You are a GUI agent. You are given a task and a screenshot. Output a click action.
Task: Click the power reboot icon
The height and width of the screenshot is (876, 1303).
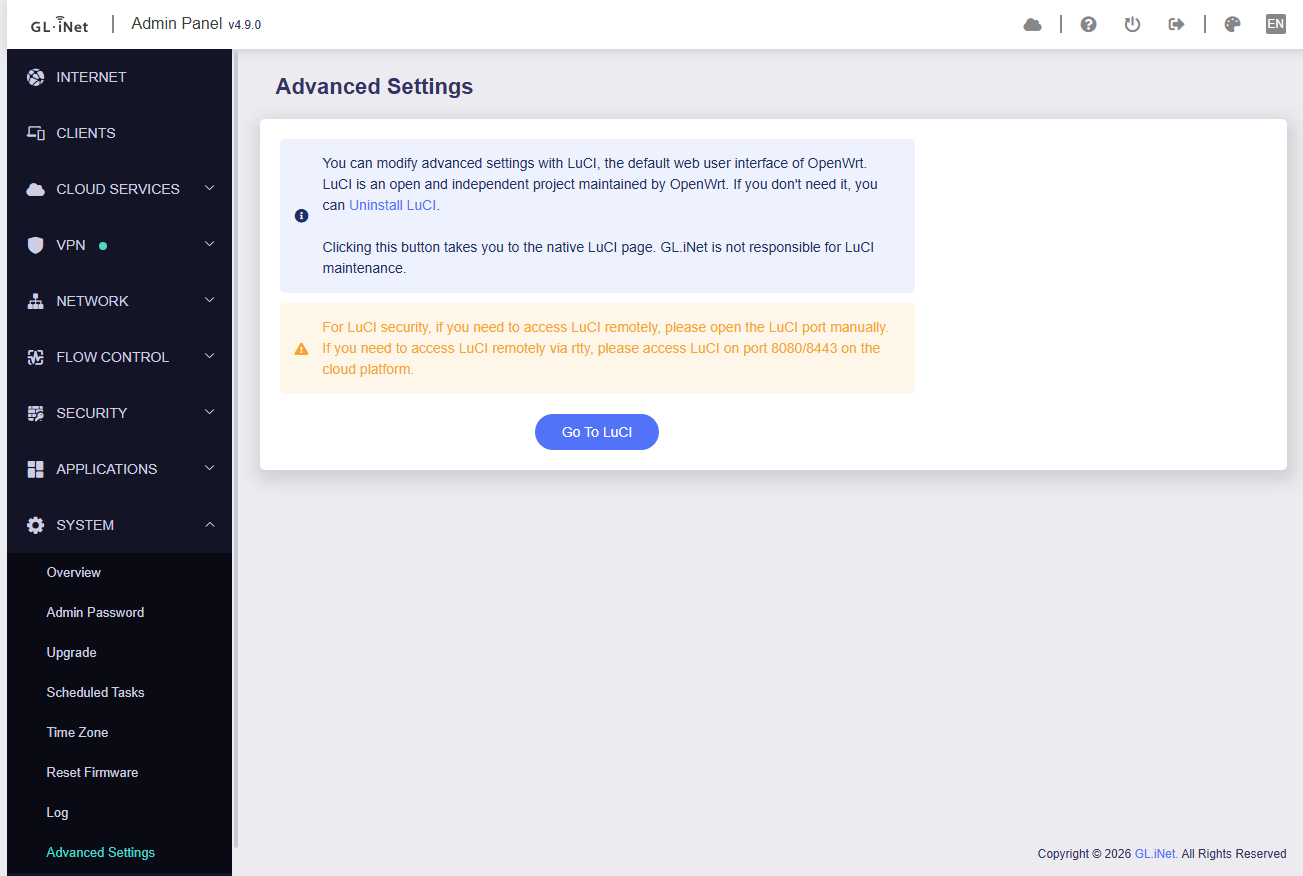[x=1132, y=24]
